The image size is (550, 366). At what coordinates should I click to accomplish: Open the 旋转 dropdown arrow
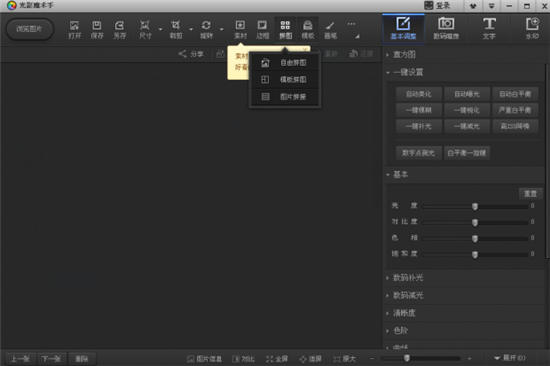click(222, 29)
